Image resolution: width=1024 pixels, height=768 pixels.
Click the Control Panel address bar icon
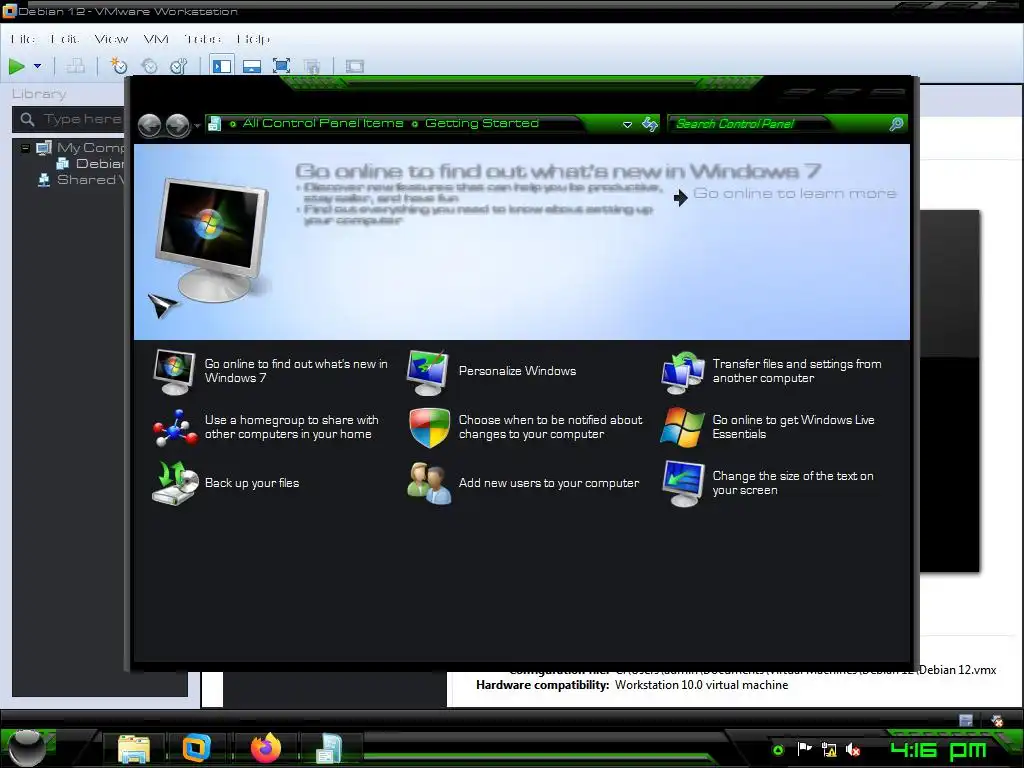[214, 123]
